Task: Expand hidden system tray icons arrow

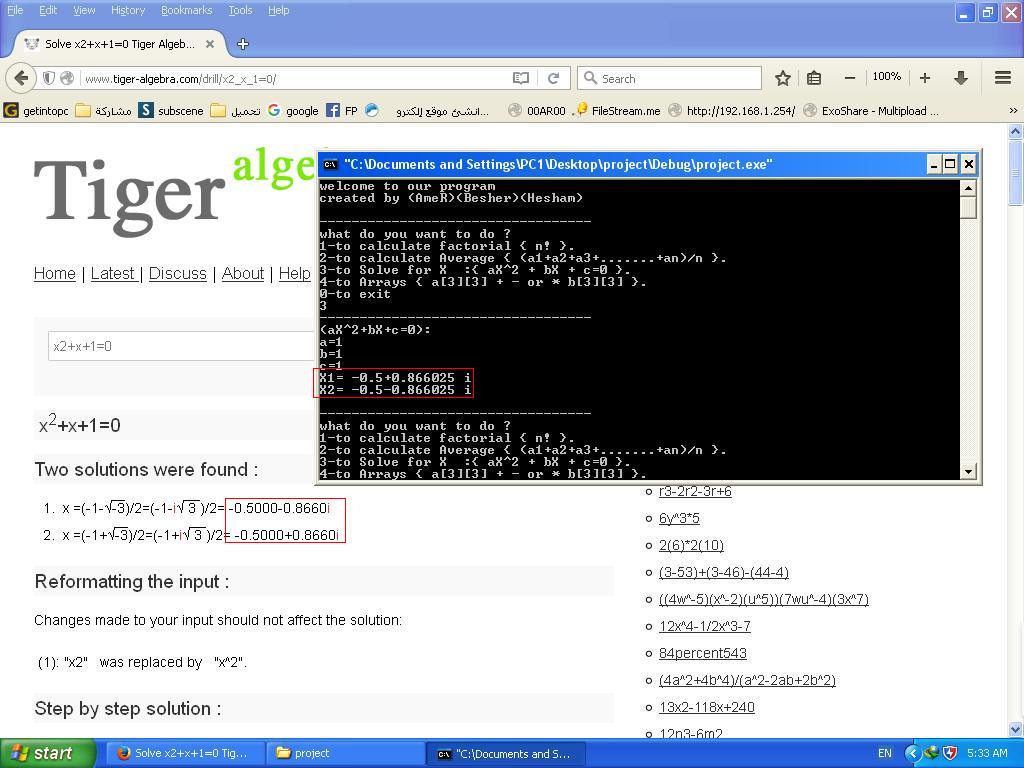Action: 912,753
